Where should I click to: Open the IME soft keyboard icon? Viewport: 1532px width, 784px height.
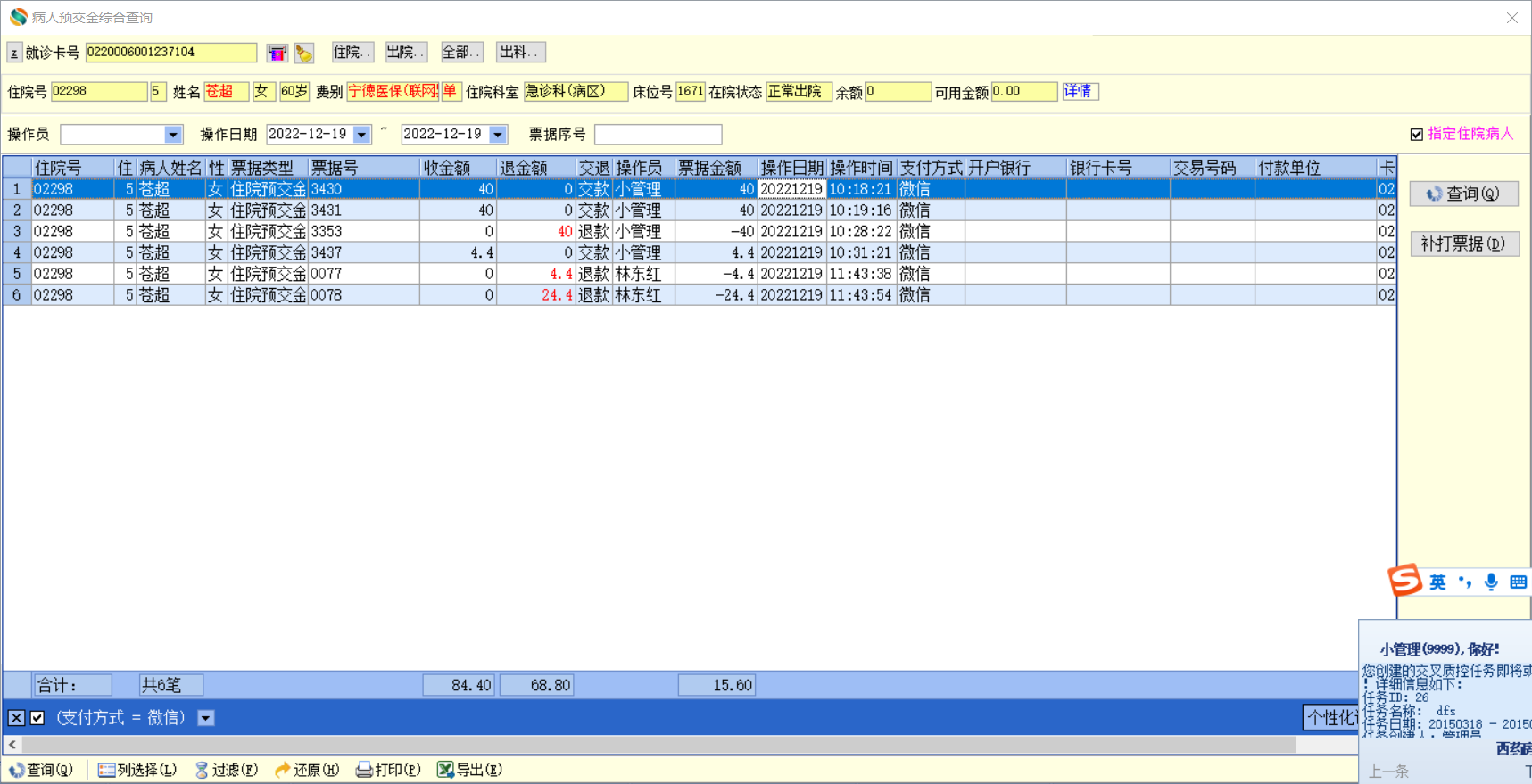1518,582
